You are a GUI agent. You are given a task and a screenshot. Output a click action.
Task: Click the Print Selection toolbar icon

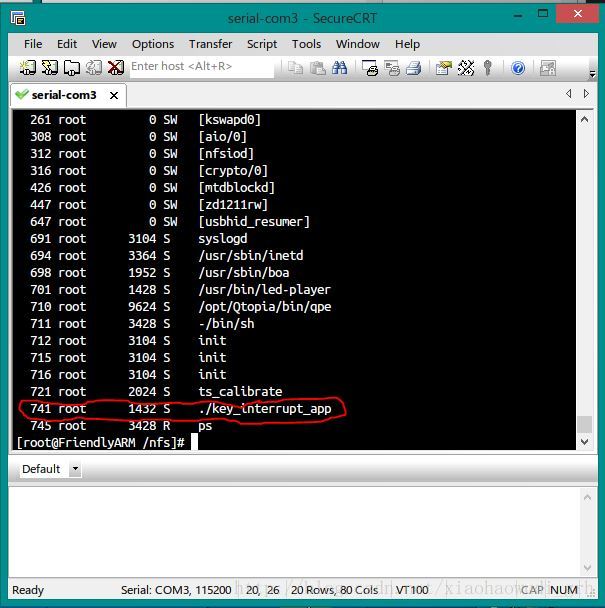(x=392, y=68)
